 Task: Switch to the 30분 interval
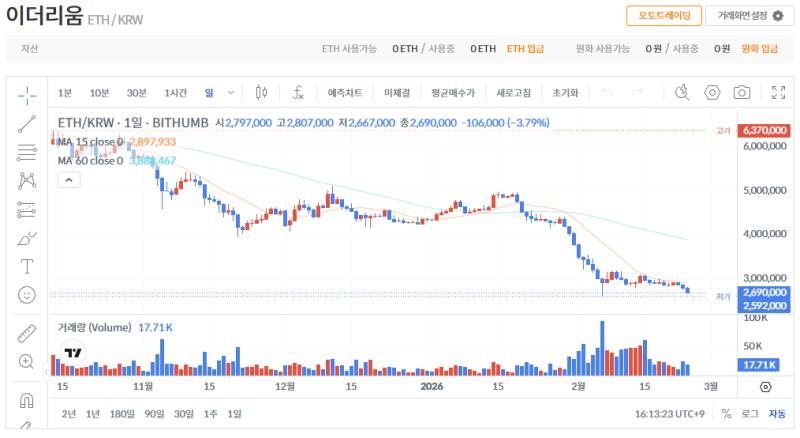point(137,93)
